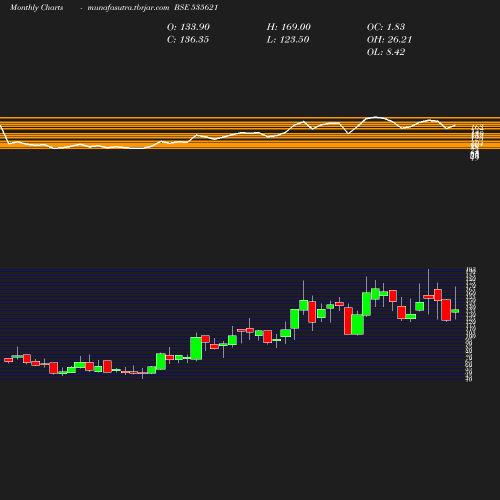
Task: Click the BSE 535621 symbol label
Action: point(196,8)
